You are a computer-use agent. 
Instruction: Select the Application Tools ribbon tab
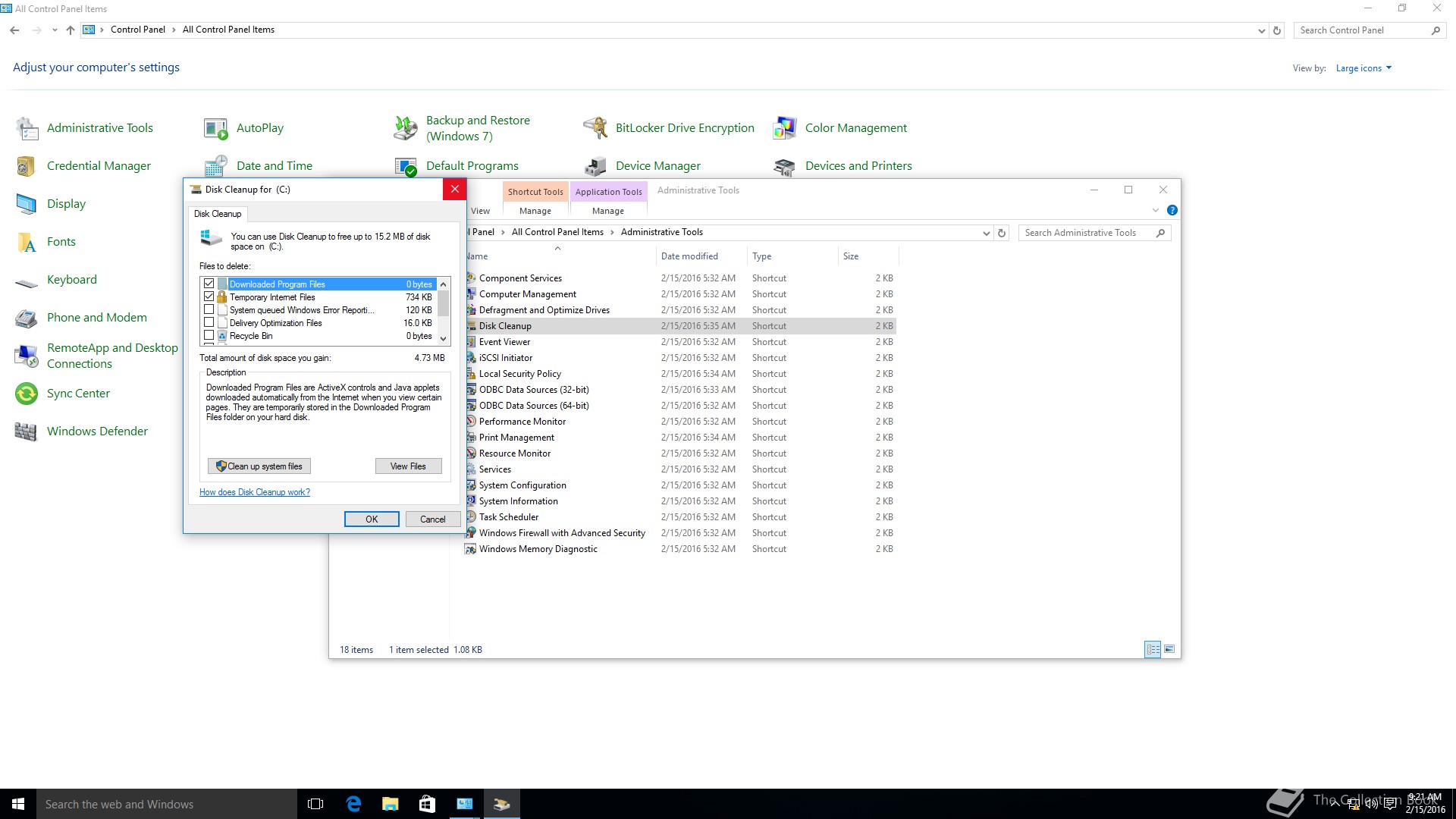[608, 192]
